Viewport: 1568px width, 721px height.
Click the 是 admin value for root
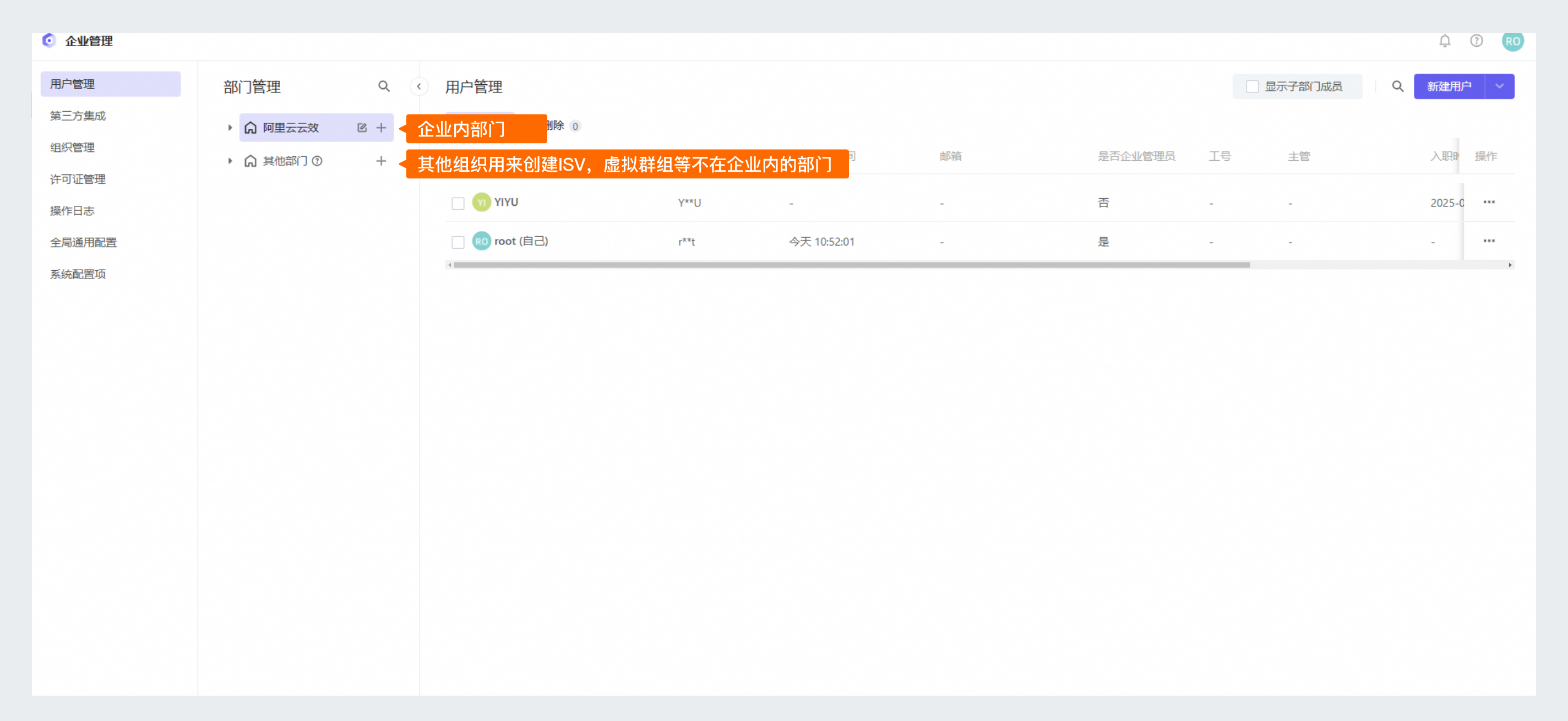[x=1103, y=242]
